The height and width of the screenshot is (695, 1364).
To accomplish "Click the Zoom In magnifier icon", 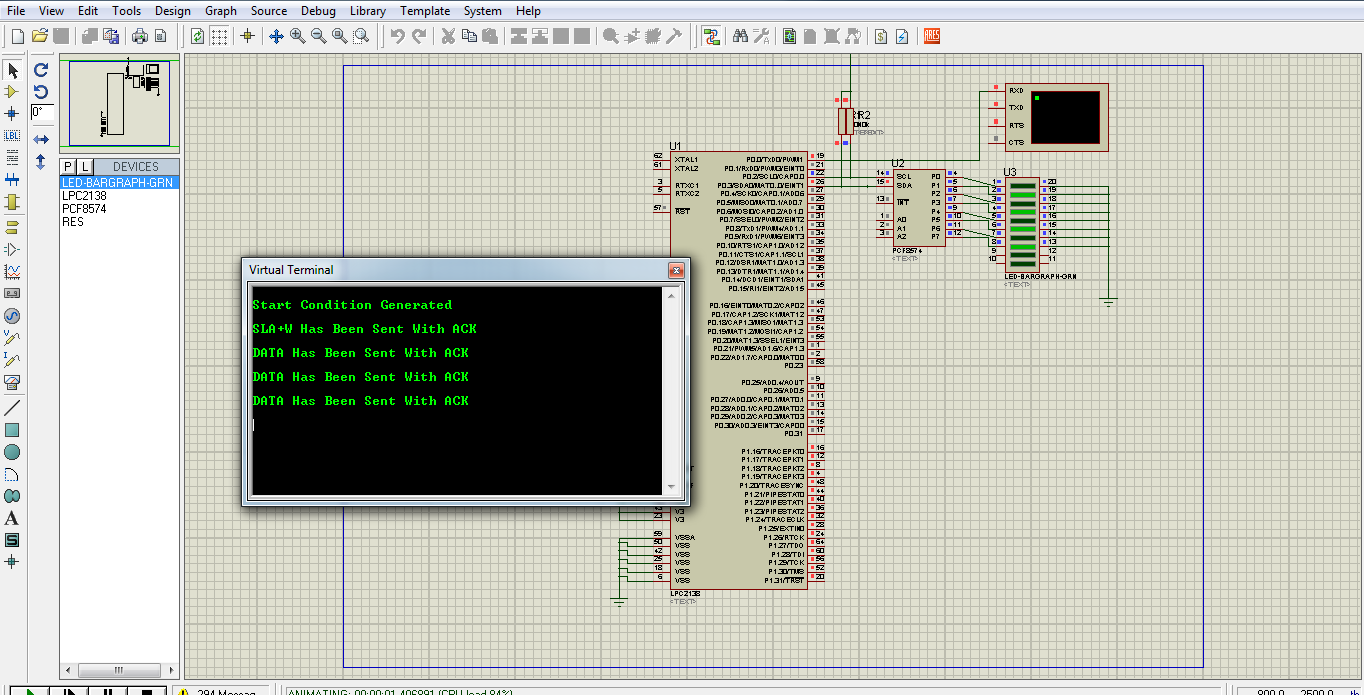I will 296,36.
